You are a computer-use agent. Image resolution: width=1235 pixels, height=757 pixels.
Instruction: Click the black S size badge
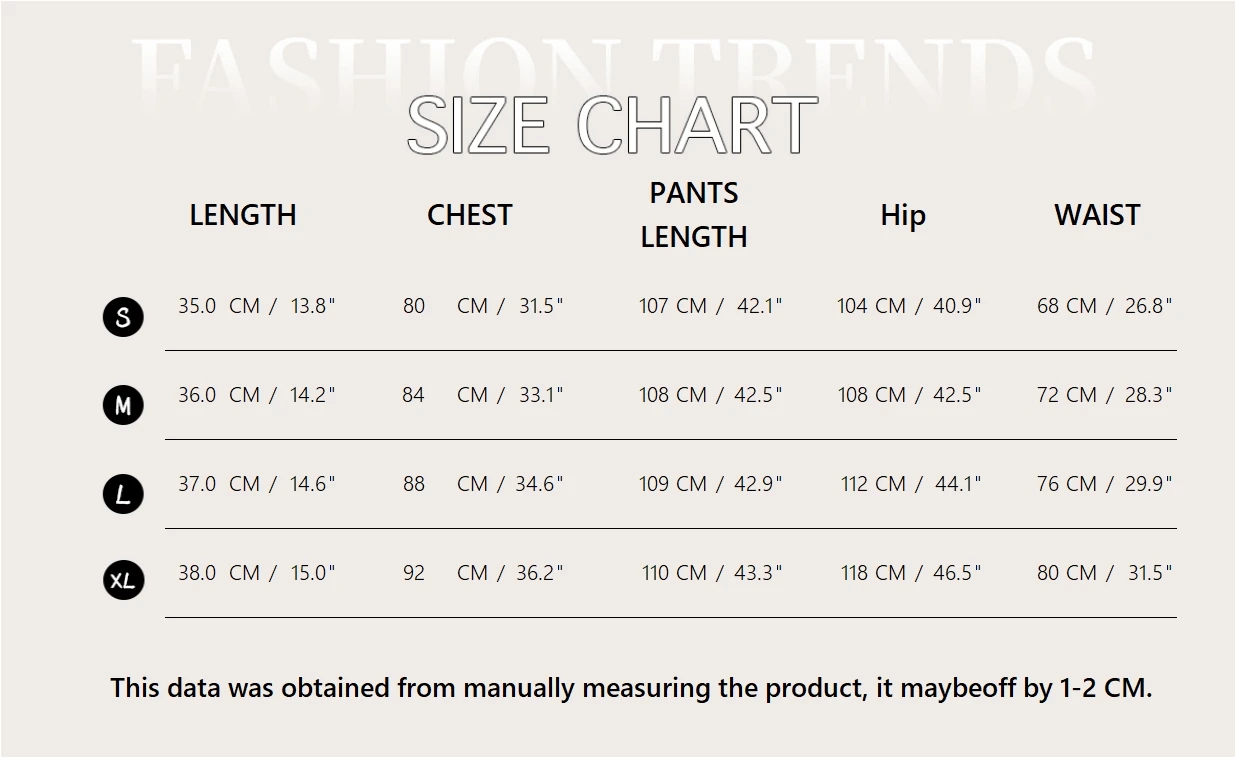click(x=123, y=317)
